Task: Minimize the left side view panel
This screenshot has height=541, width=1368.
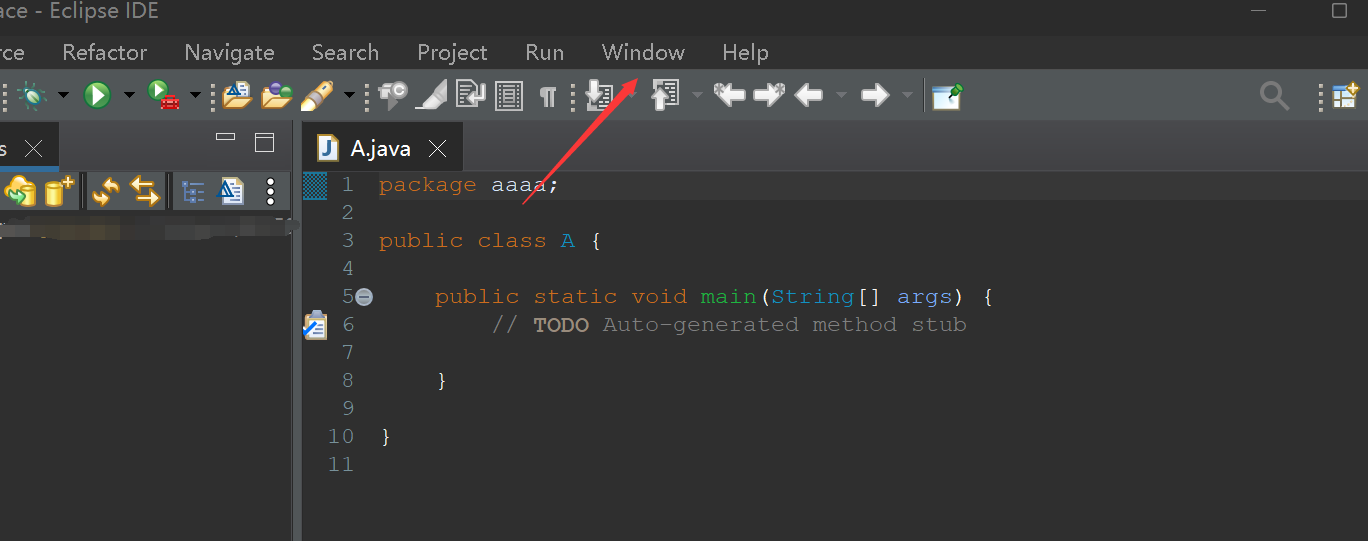Action: coord(226,137)
